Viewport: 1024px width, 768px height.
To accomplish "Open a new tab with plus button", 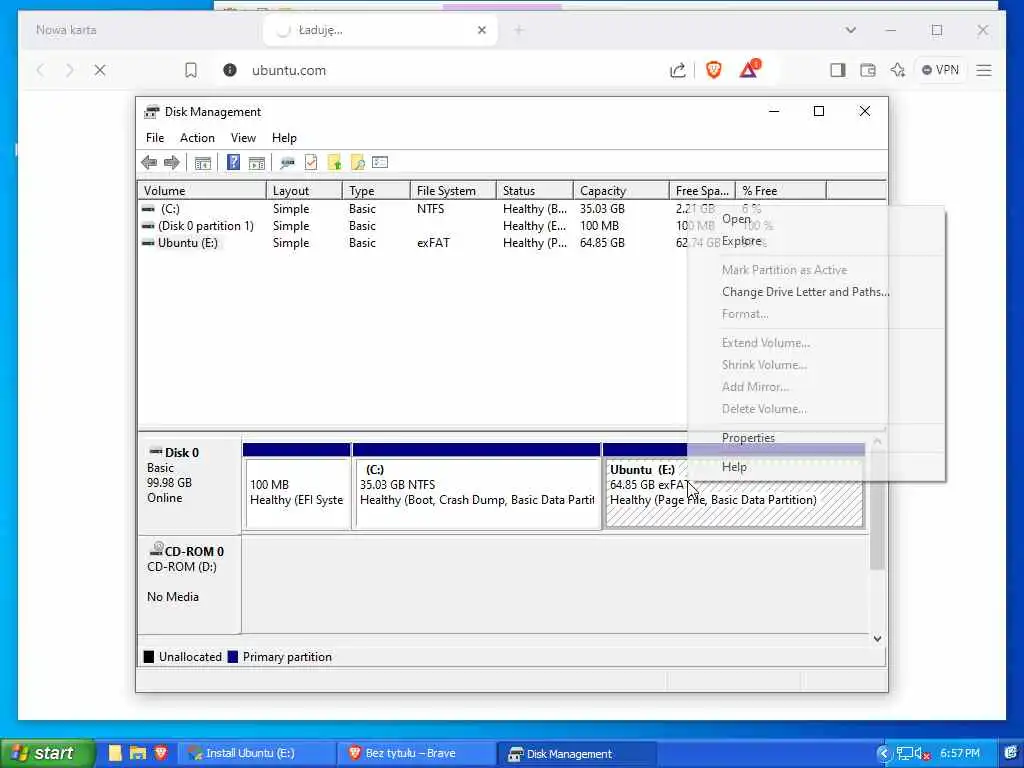I will pyautogui.click(x=519, y=30).
